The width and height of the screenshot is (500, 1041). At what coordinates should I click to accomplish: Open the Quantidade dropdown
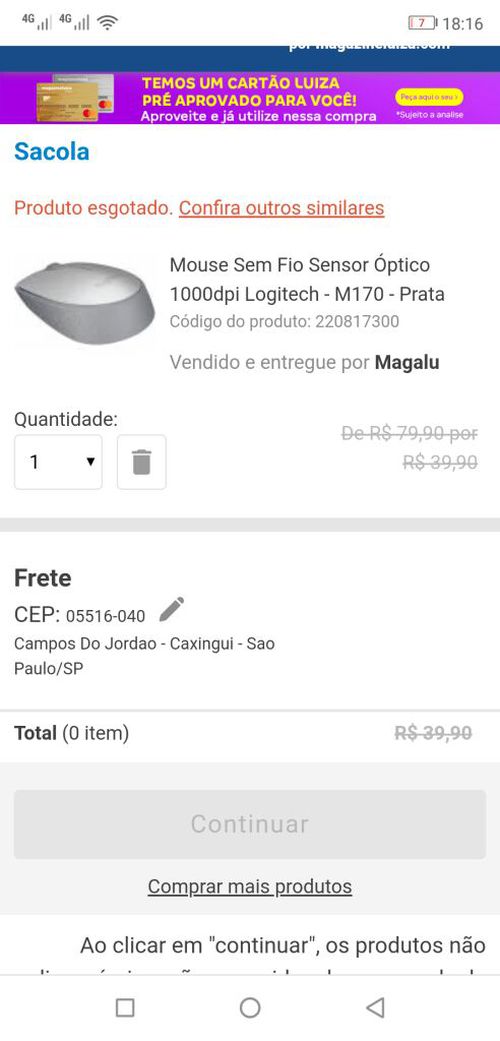pos(58,462)
